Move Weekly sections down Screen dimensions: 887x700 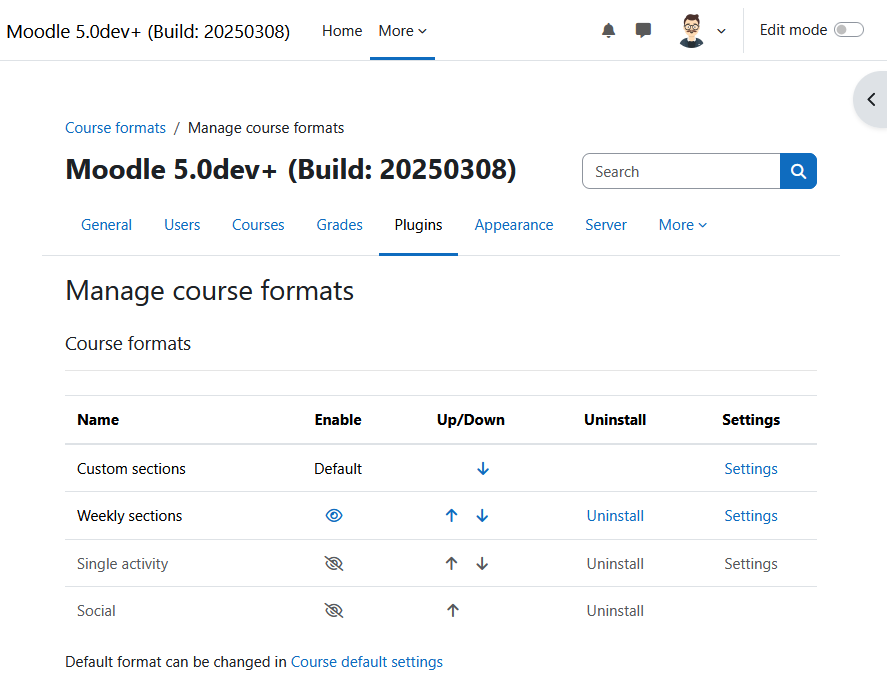pos(482,516)
